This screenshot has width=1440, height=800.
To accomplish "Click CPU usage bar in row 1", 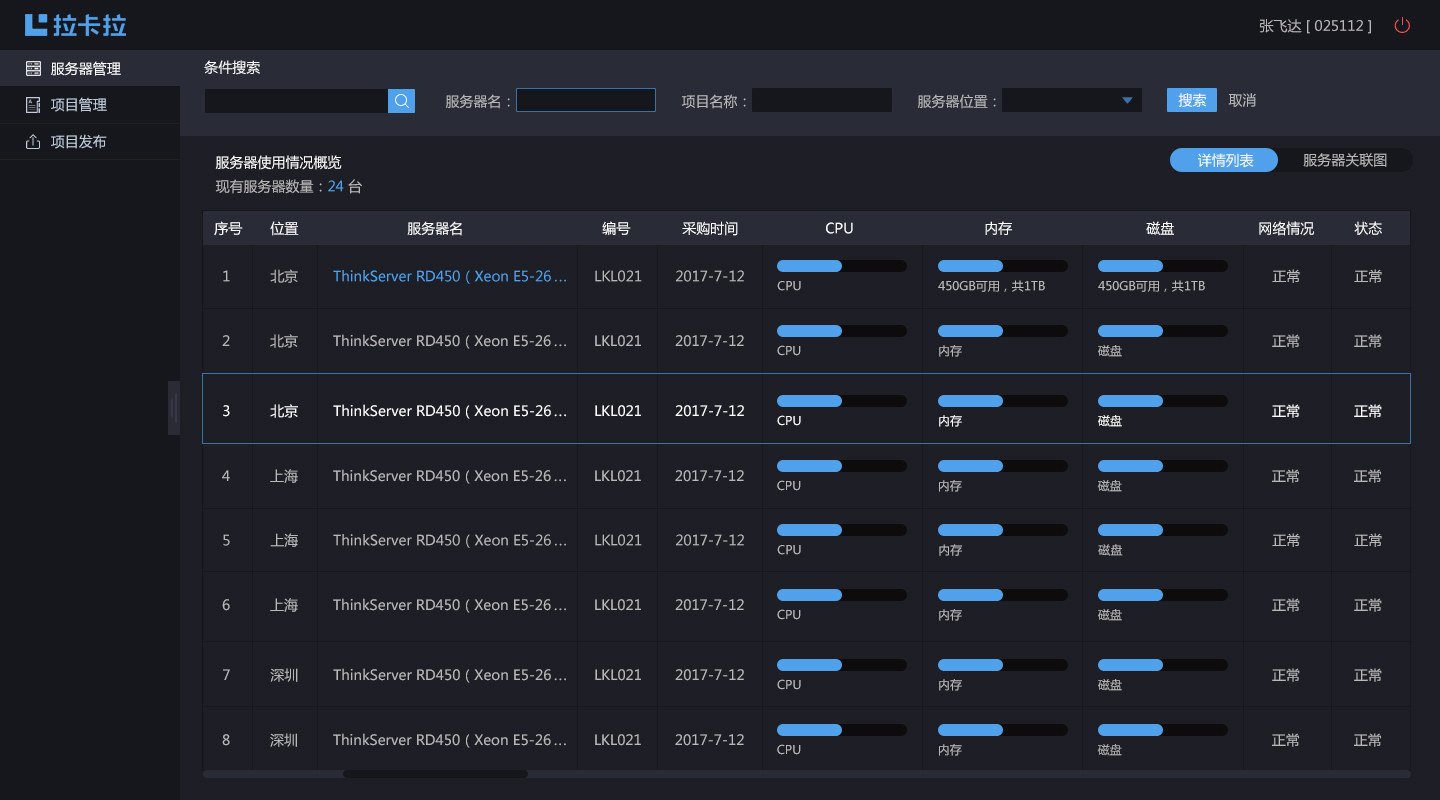I will [842, 266].
